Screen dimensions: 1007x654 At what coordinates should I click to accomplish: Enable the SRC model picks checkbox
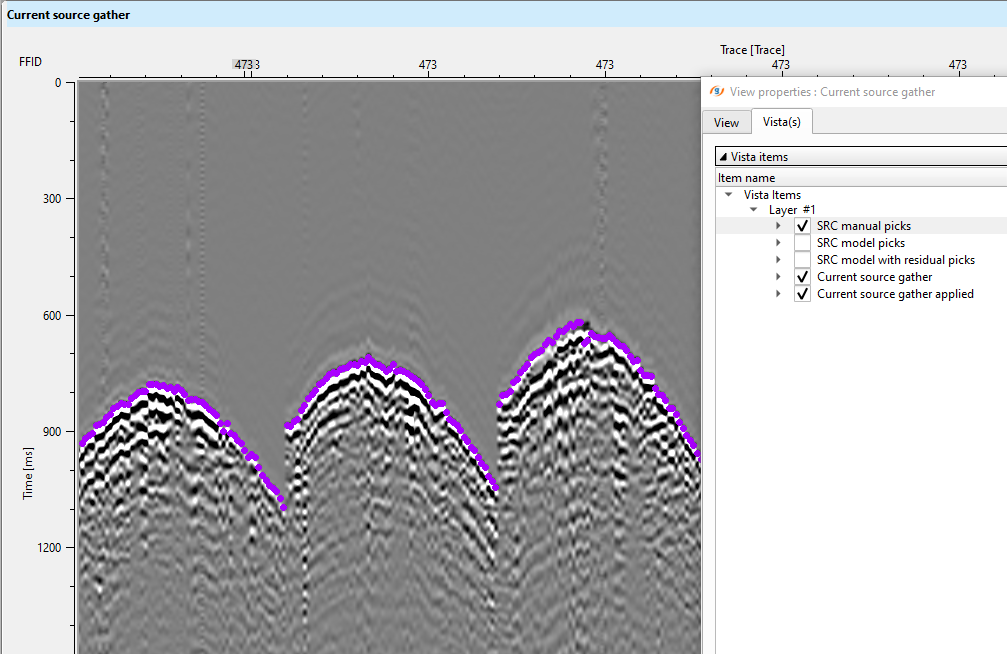click(802, 243)
